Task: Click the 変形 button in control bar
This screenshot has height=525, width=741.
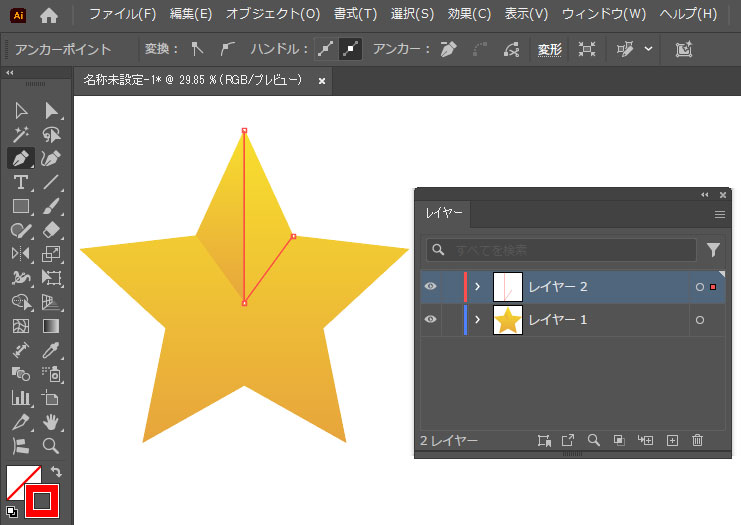Action: 550,49
